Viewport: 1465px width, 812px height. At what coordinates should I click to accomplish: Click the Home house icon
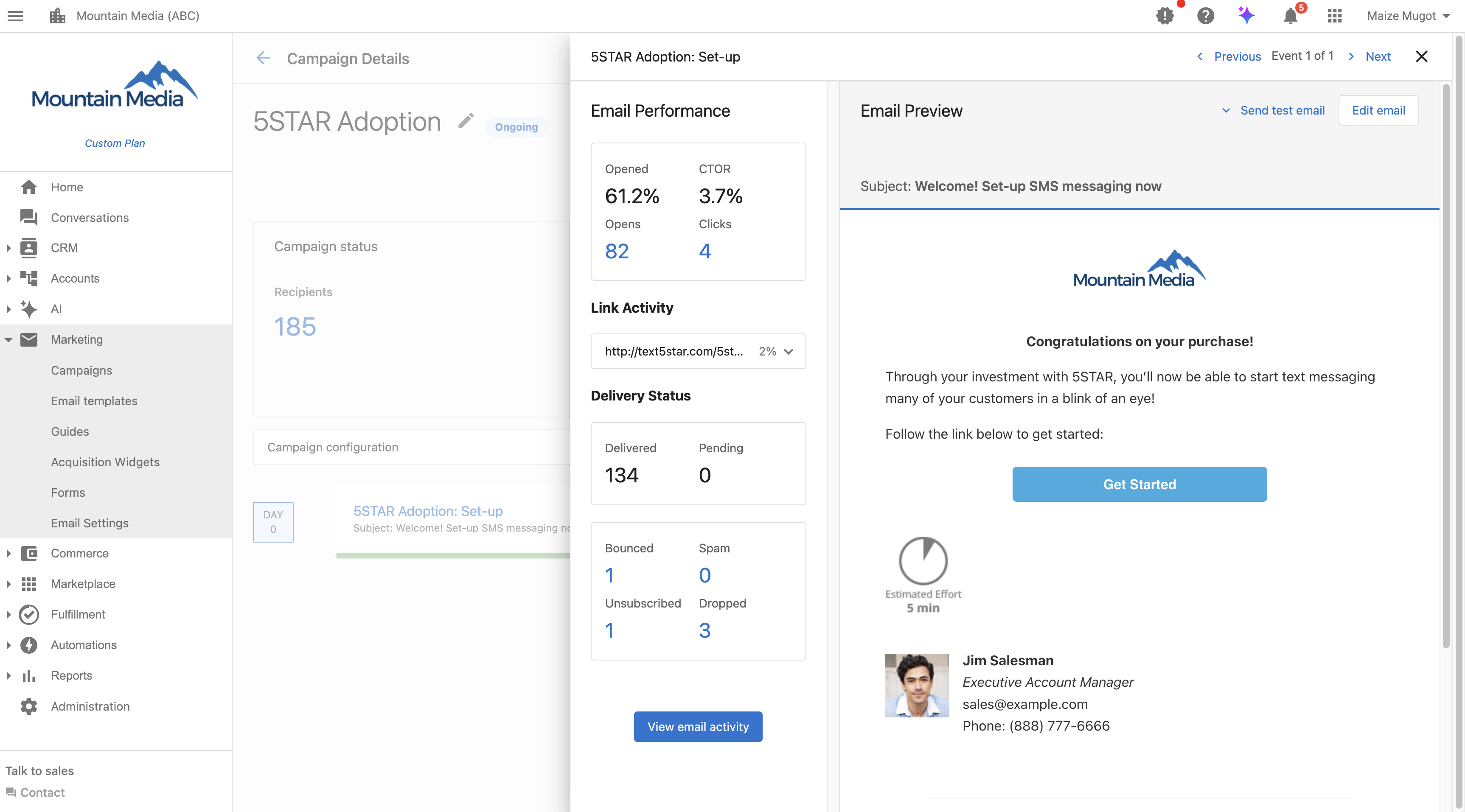click(x=29, y=187)
